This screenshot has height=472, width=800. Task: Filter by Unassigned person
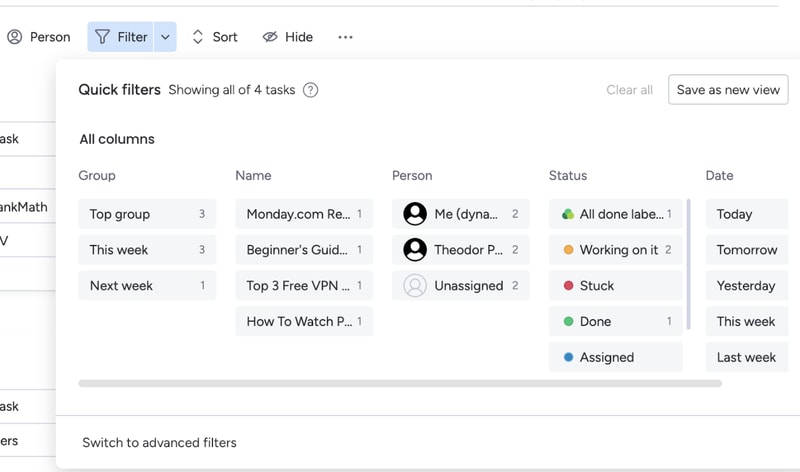tap(461, 285)
